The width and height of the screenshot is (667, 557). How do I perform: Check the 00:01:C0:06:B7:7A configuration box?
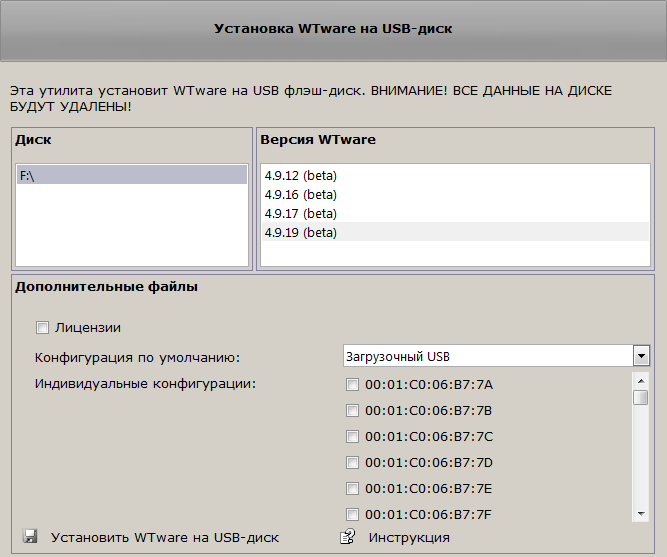(x=352, y=385)
